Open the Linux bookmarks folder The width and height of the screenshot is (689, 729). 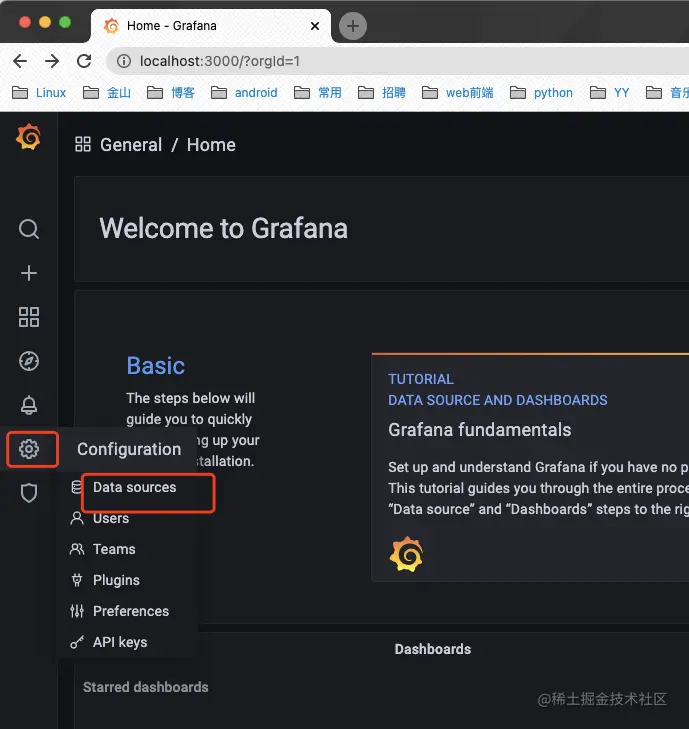[39, 93]
